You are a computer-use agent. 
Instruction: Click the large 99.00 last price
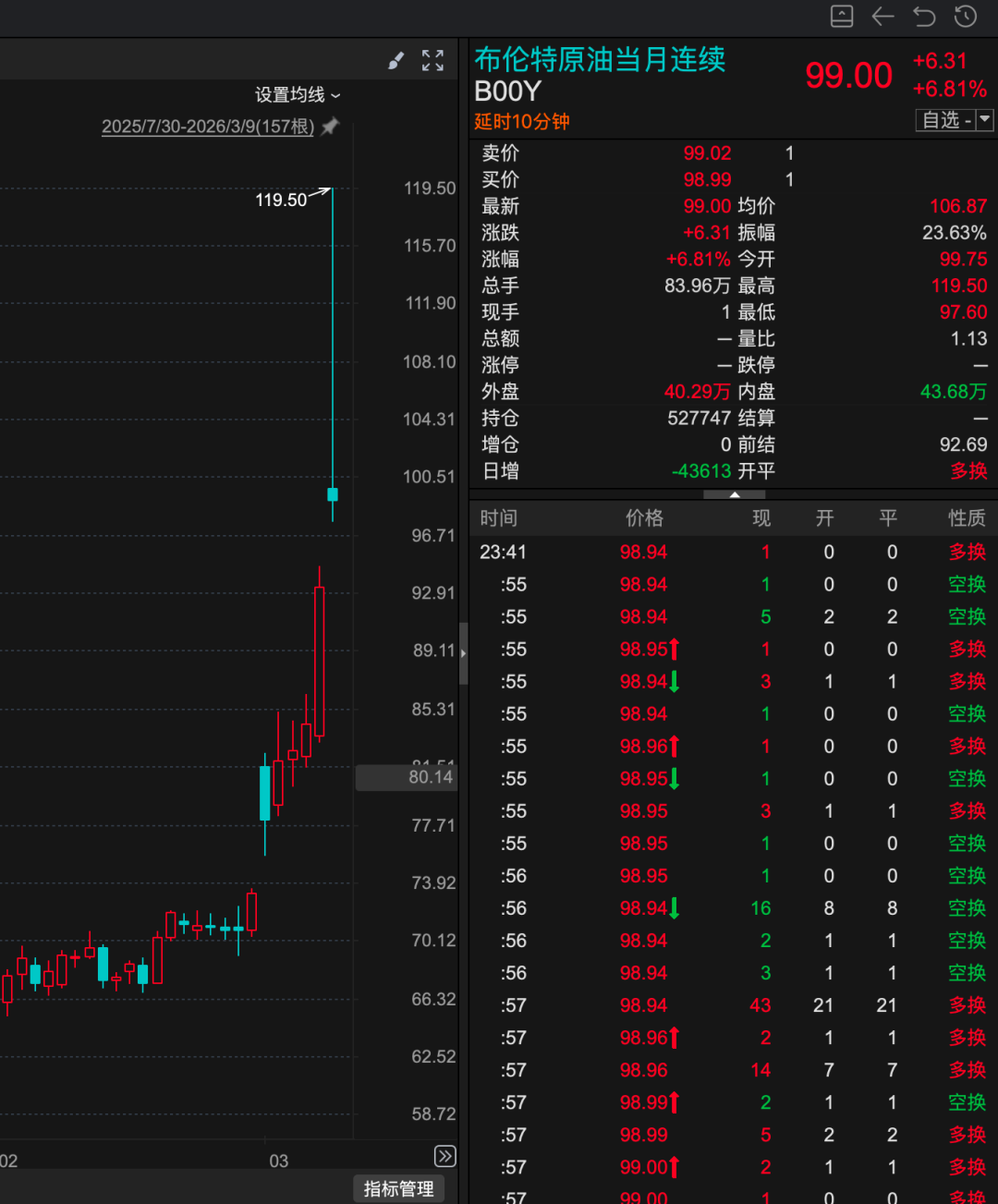(x=848, y=76)
